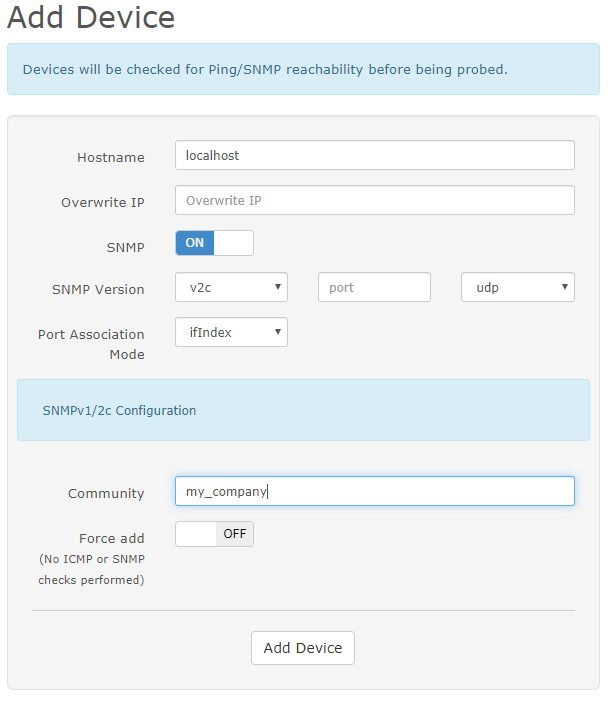Click the SNMP label beside the switch
The image size is (613, 701).
pos(126,247)
